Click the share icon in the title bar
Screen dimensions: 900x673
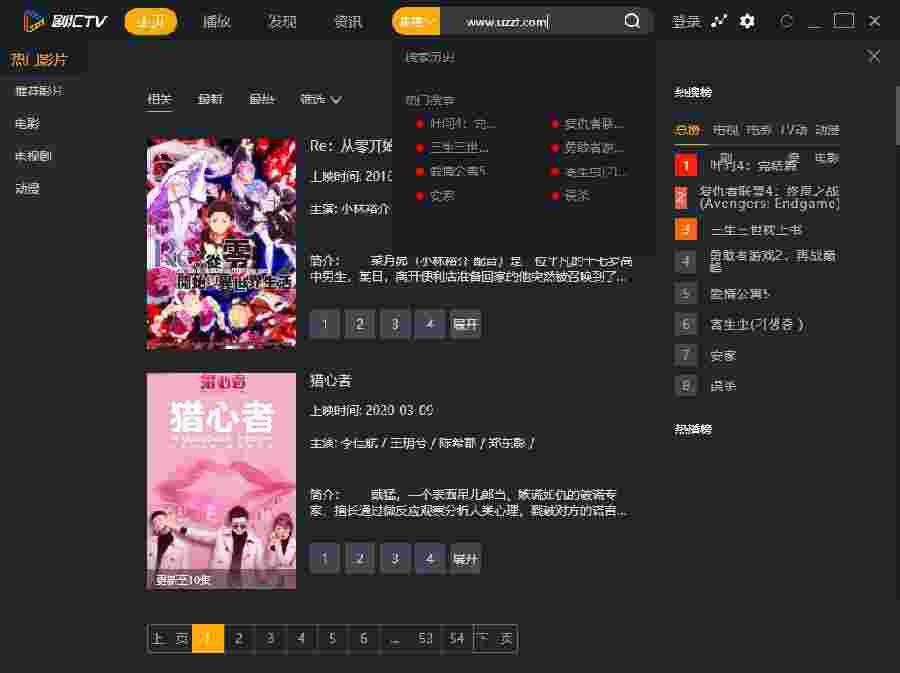tap(716, 20)
